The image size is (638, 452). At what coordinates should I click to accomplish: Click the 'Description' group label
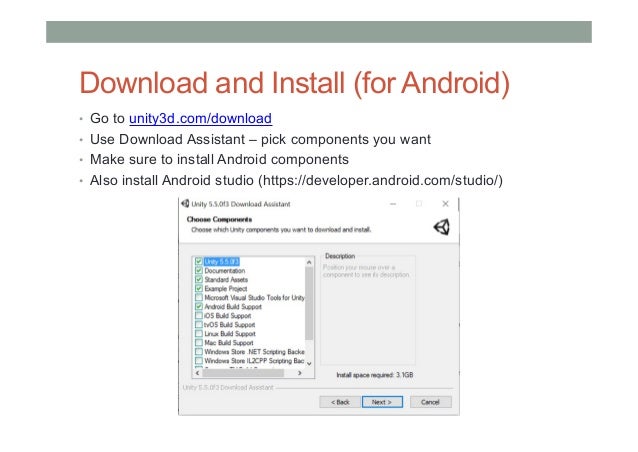click(x=340, y=256)
